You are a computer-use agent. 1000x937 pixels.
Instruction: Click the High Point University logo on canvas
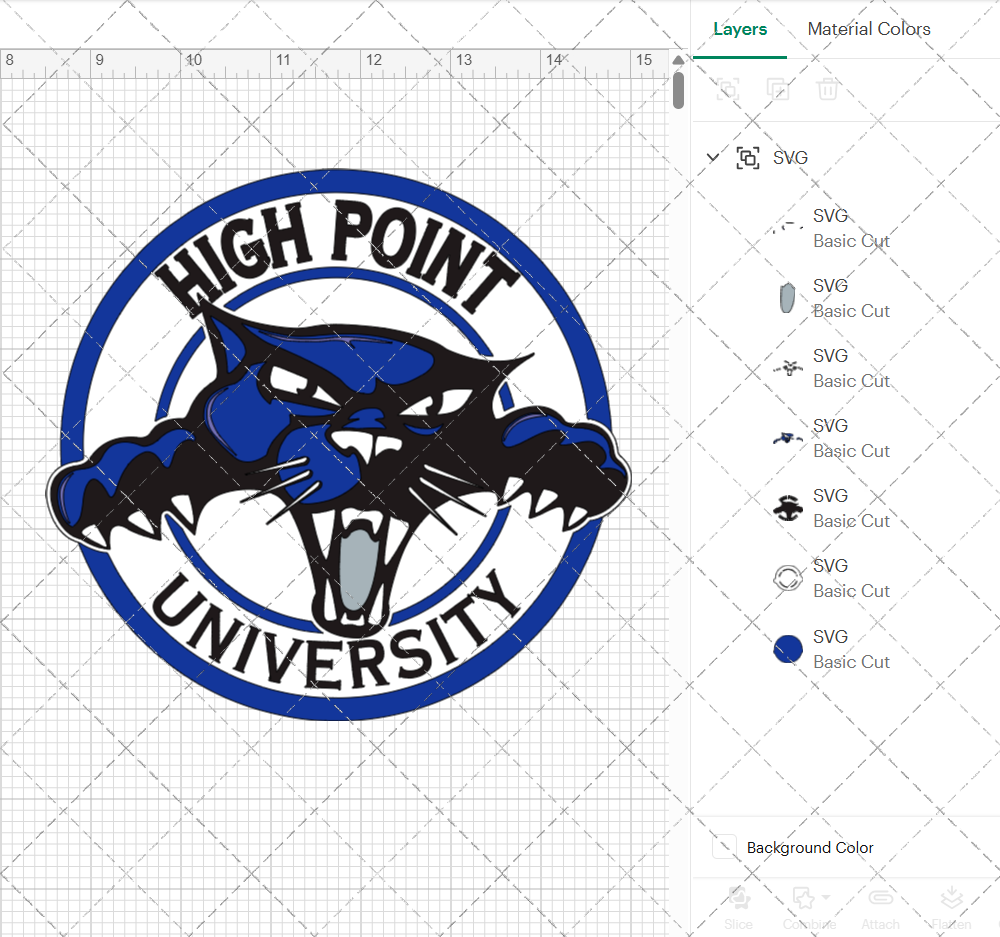click(338, 445)
